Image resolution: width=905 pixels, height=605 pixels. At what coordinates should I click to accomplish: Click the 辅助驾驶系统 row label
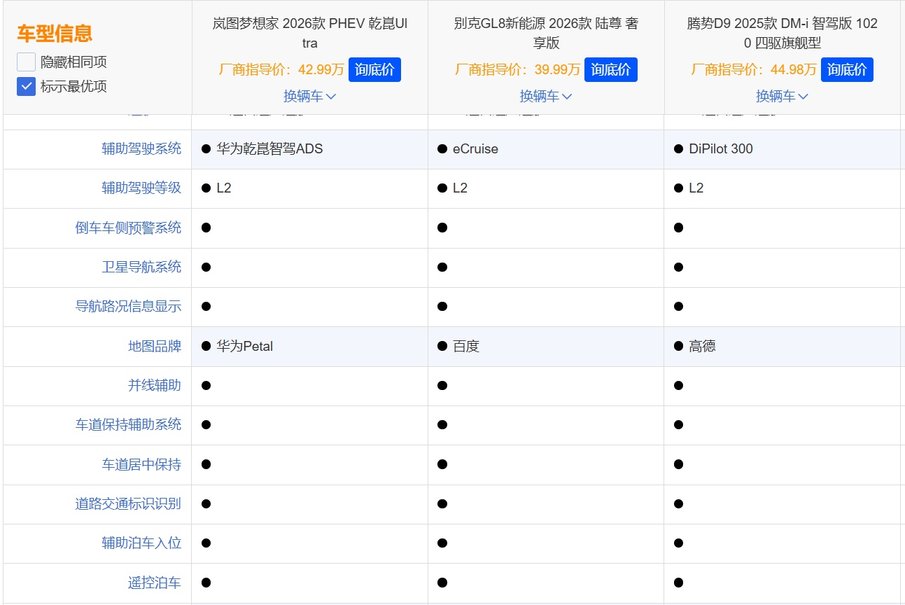141,149
